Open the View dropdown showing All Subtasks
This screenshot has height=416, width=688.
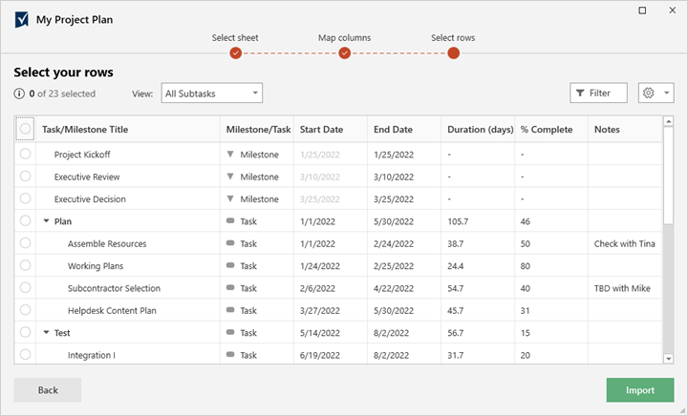pos(212,93)
